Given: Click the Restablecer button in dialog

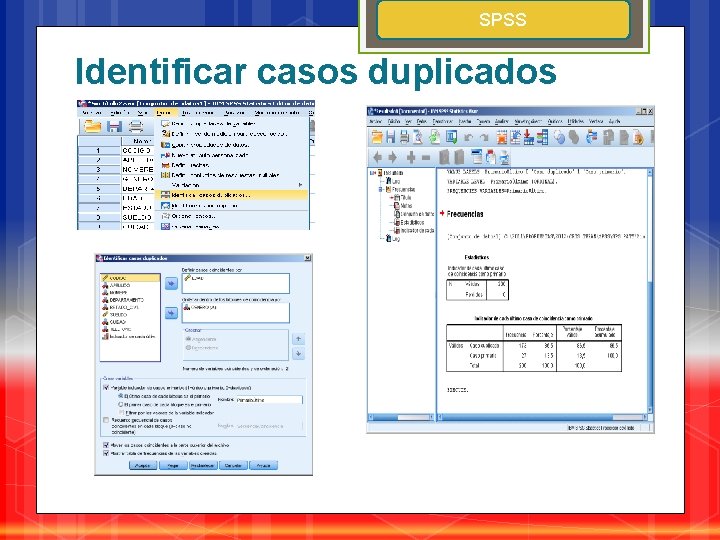Looking at the screenshot, I should [203, 466].
